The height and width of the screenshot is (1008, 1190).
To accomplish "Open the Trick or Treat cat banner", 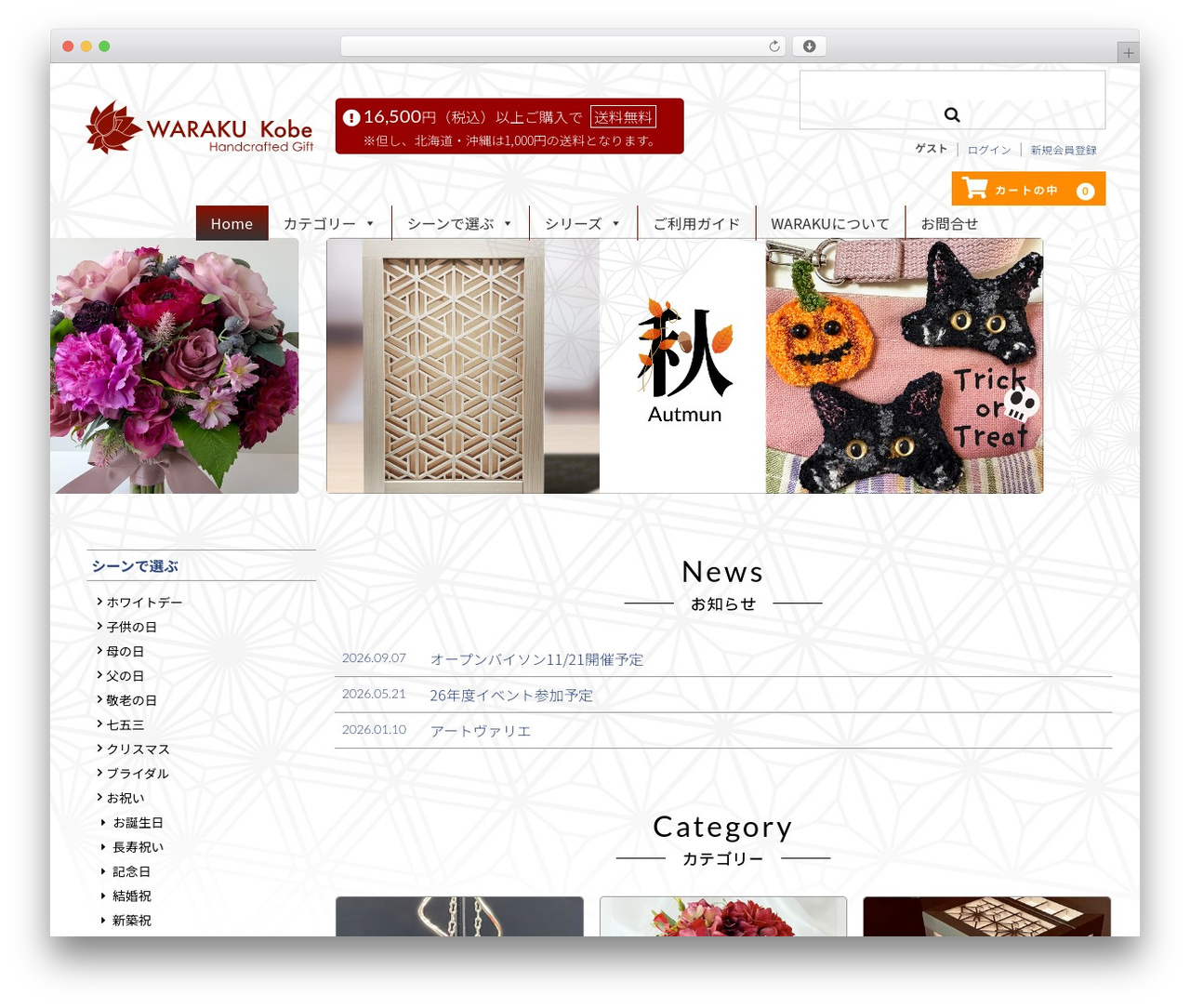I will 905,365.
